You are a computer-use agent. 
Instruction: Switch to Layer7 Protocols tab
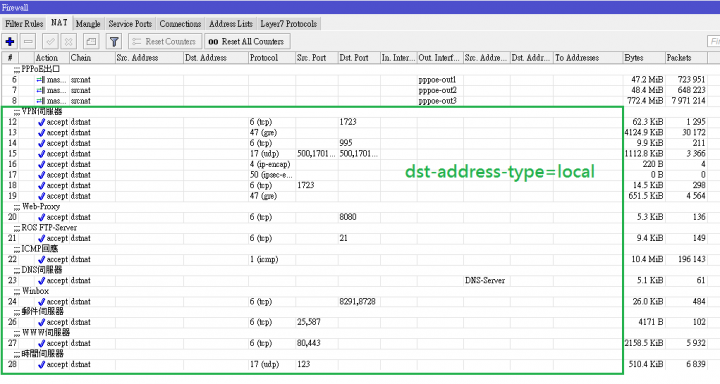pyautogui.click(x=288, y=23)
